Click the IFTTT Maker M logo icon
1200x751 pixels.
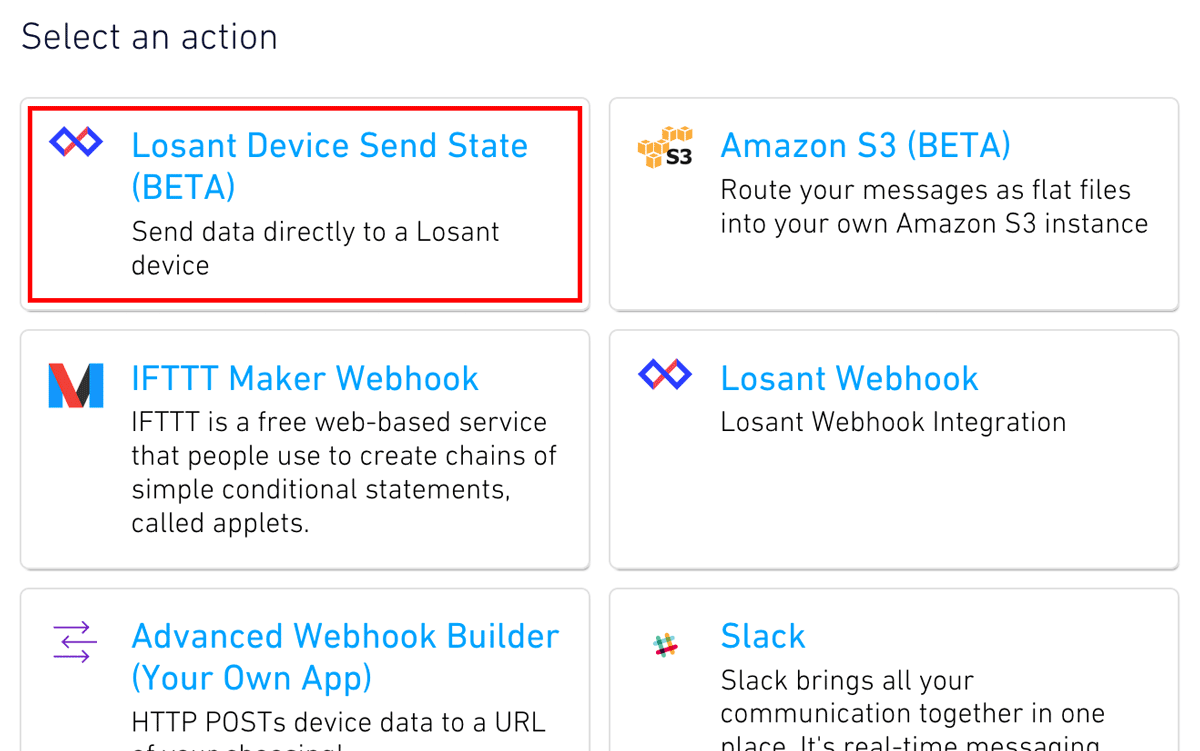coord(76,385)
